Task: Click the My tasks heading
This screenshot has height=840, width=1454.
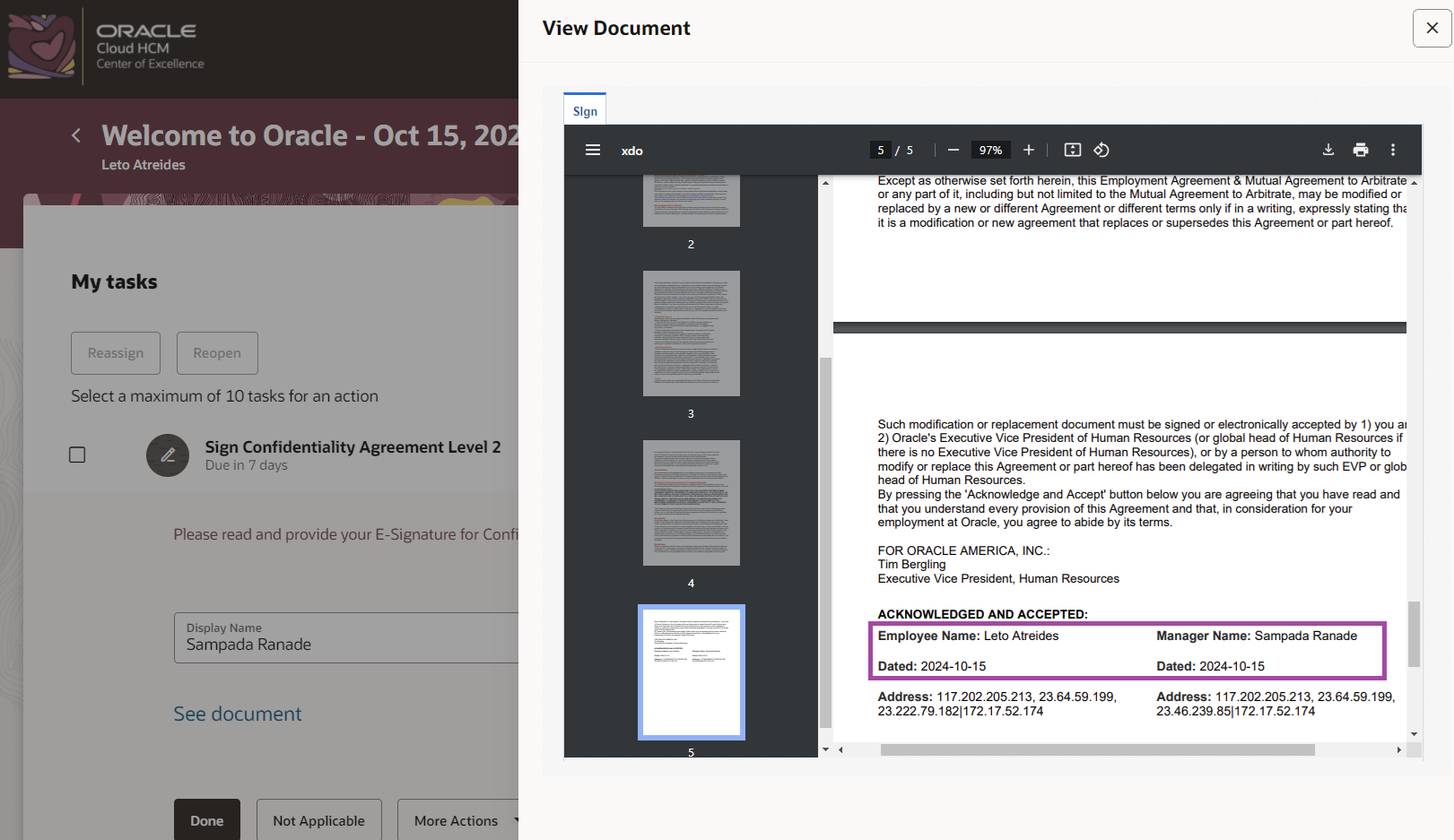Action: (114, 281)
